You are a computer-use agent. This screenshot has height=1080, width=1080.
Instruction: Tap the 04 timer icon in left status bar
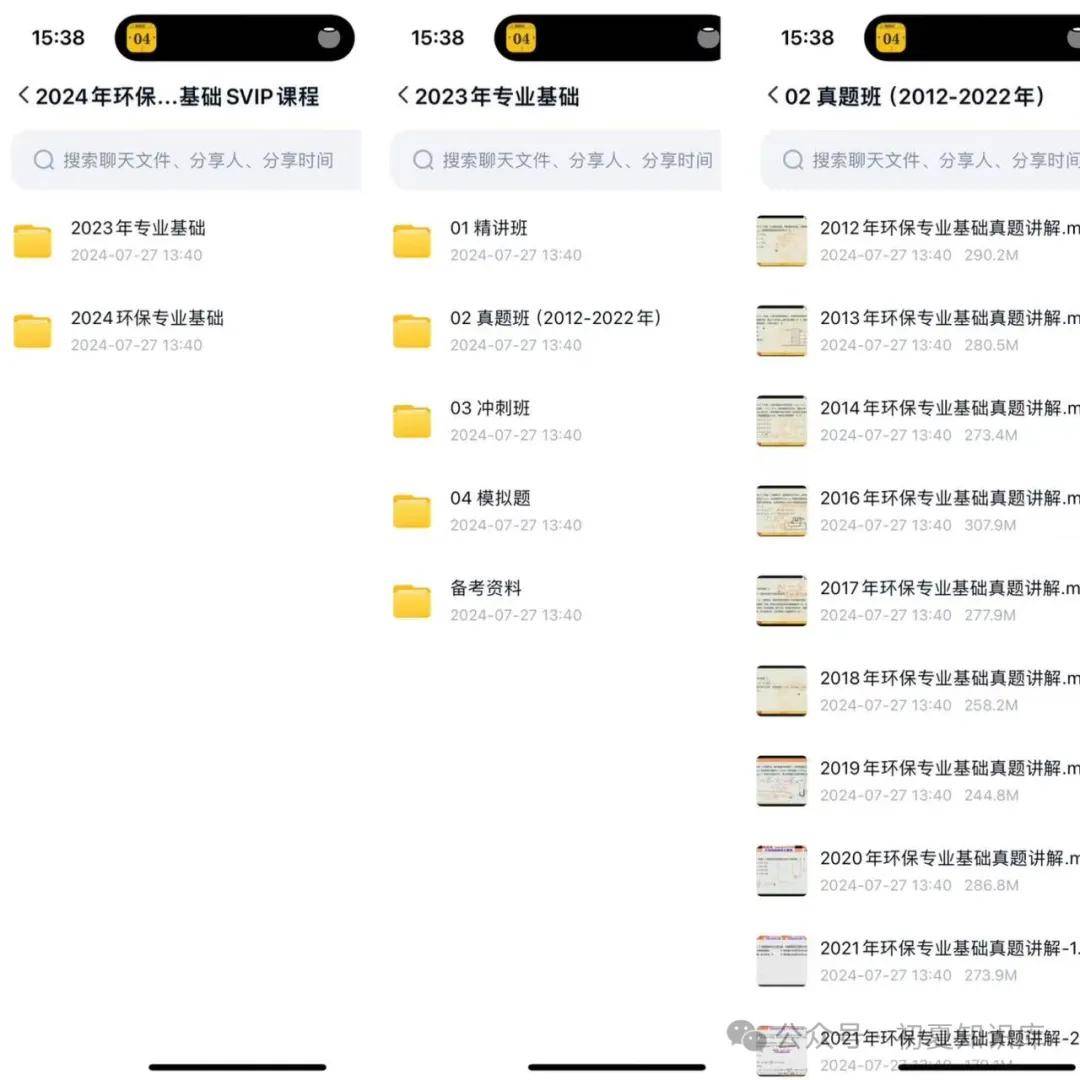click(141, 39)
